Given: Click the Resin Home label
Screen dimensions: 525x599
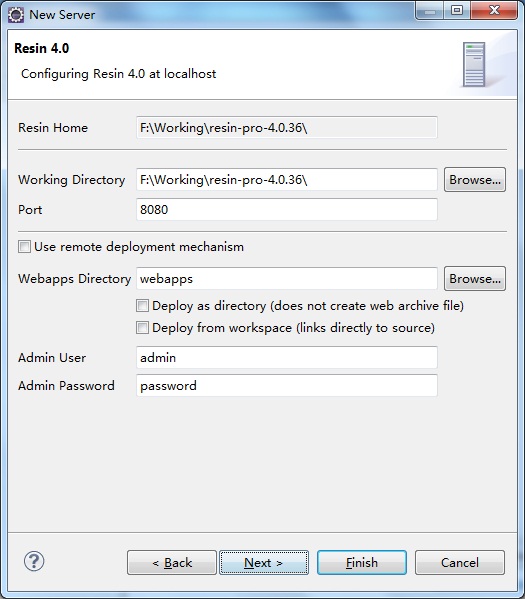Looking at the screenshot, I should 53,128.
